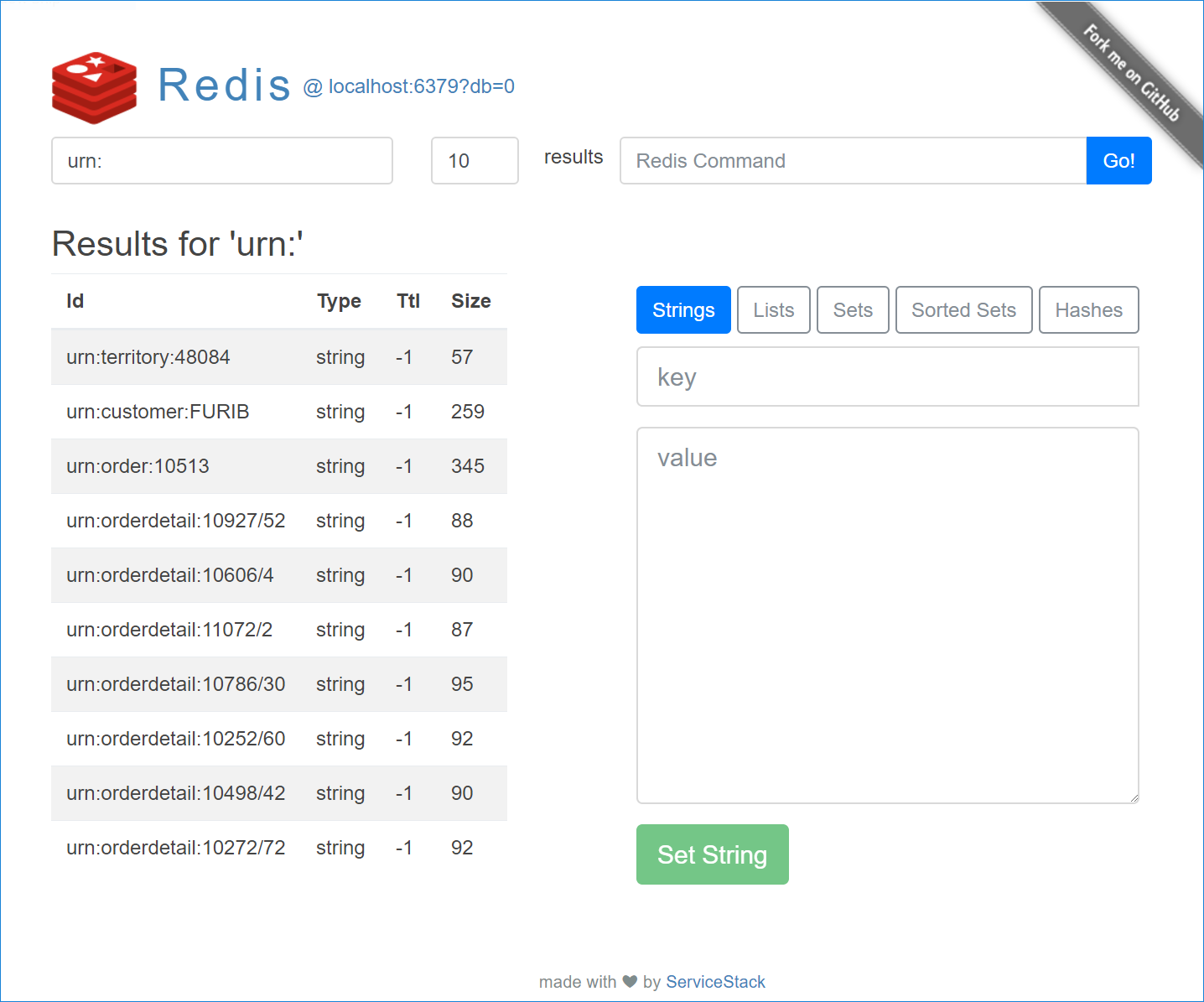Open key urn:orderdetail:10252/60
Screen dimensions: 1204x1002
tap(176, 739)
